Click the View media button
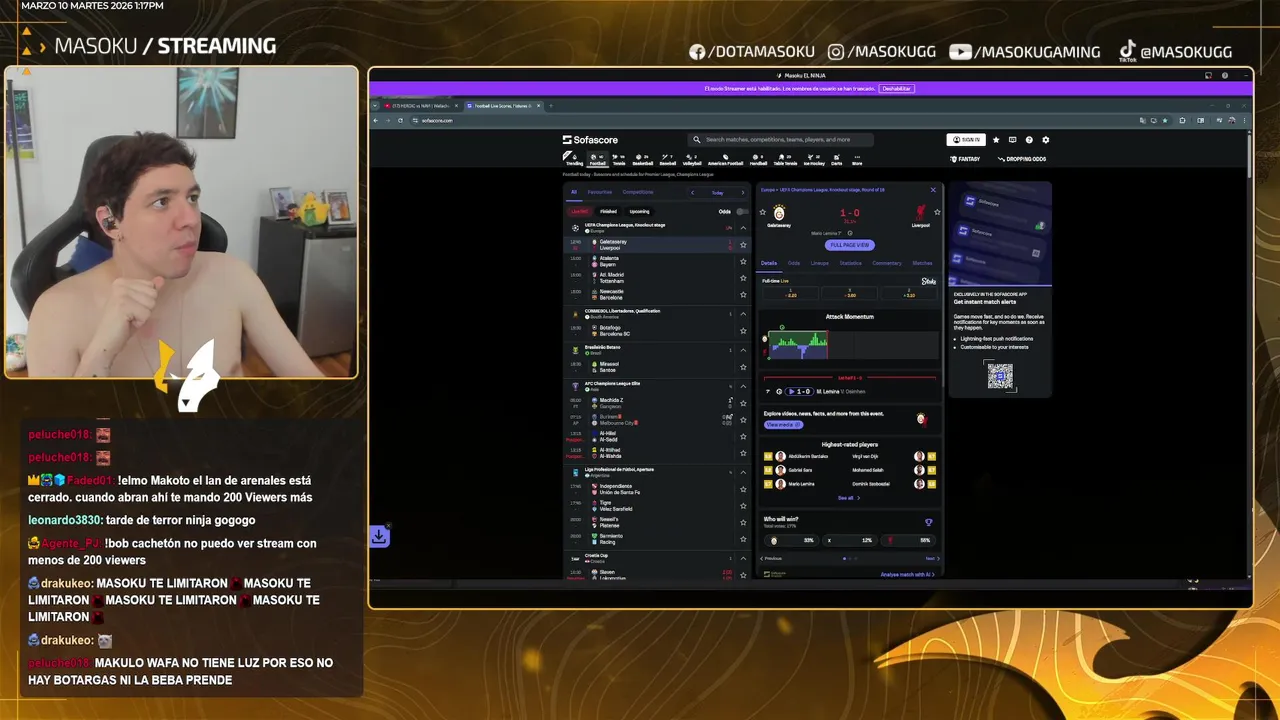 784,425
